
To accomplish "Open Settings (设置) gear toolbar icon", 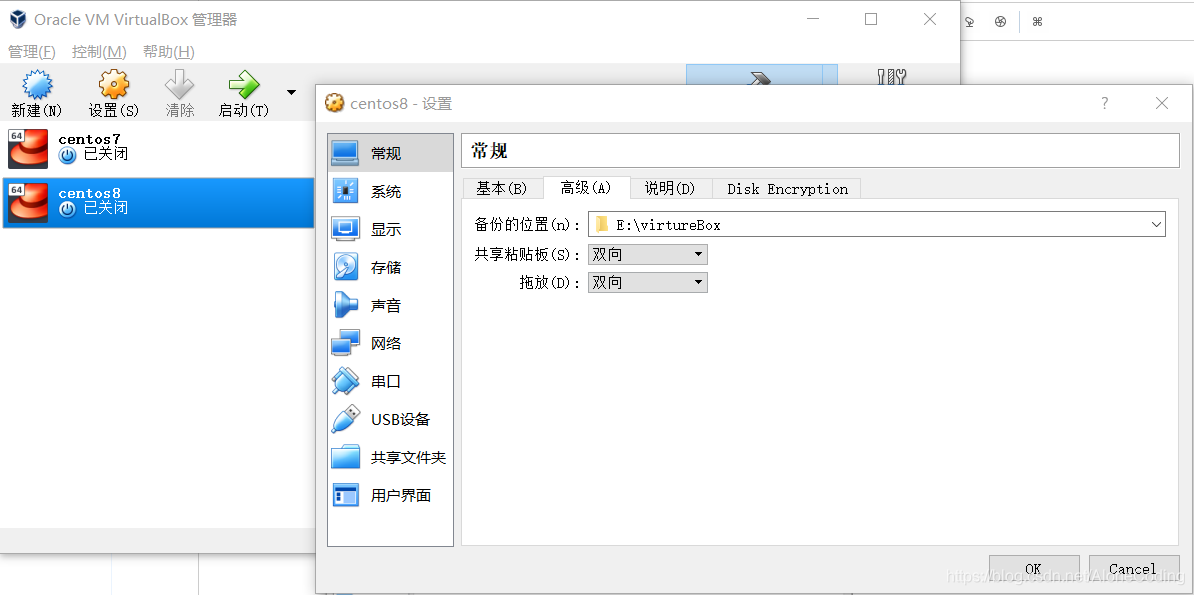I will point(113,85).
